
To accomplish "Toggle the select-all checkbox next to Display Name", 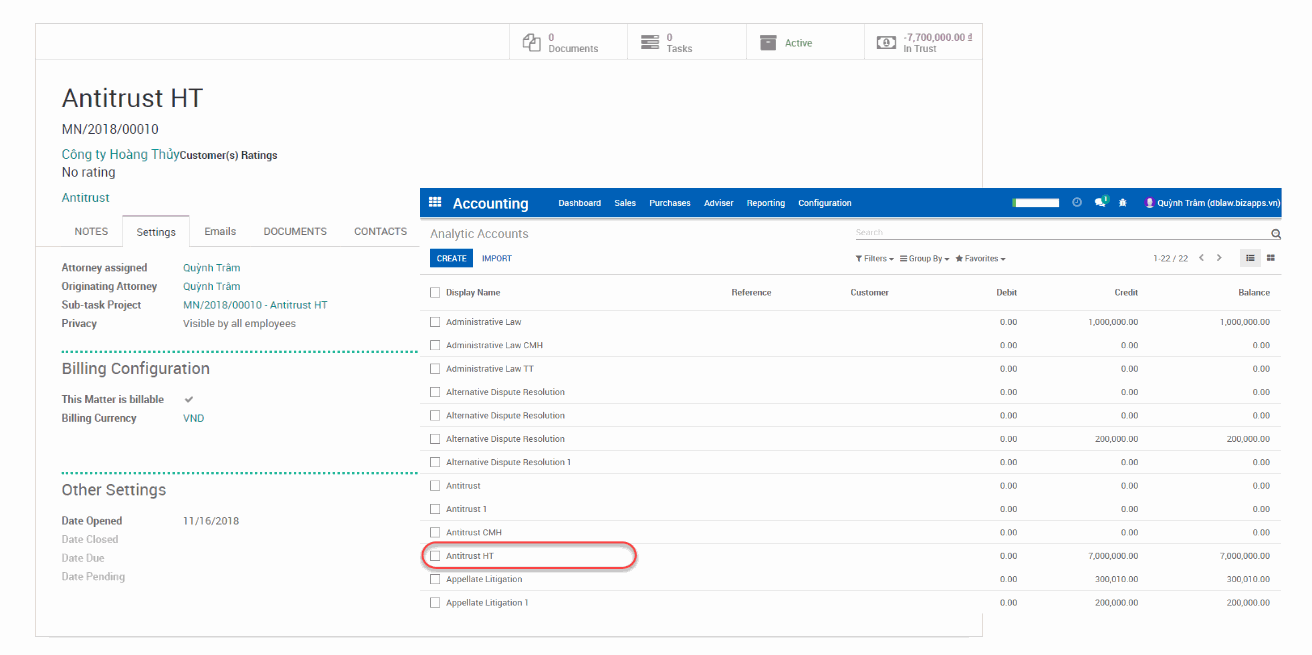I will [x=435, y=292].
